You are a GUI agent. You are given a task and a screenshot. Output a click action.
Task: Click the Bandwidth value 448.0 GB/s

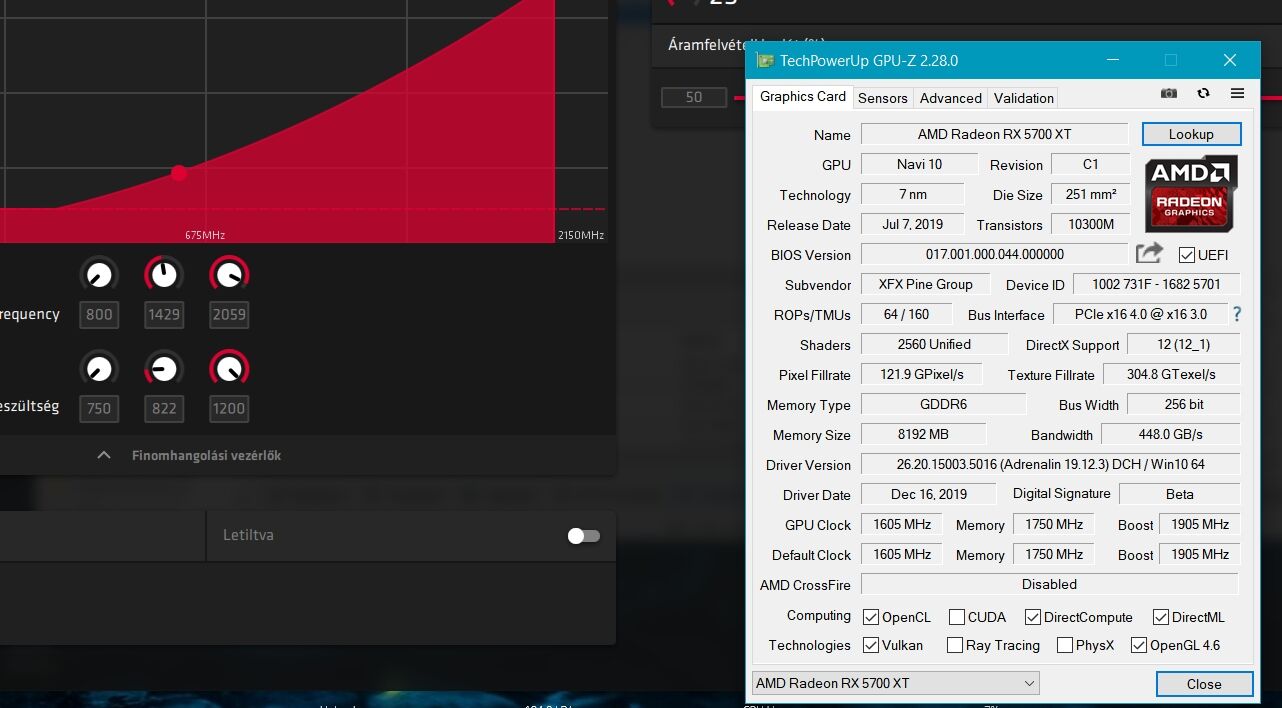[1170, 434]
